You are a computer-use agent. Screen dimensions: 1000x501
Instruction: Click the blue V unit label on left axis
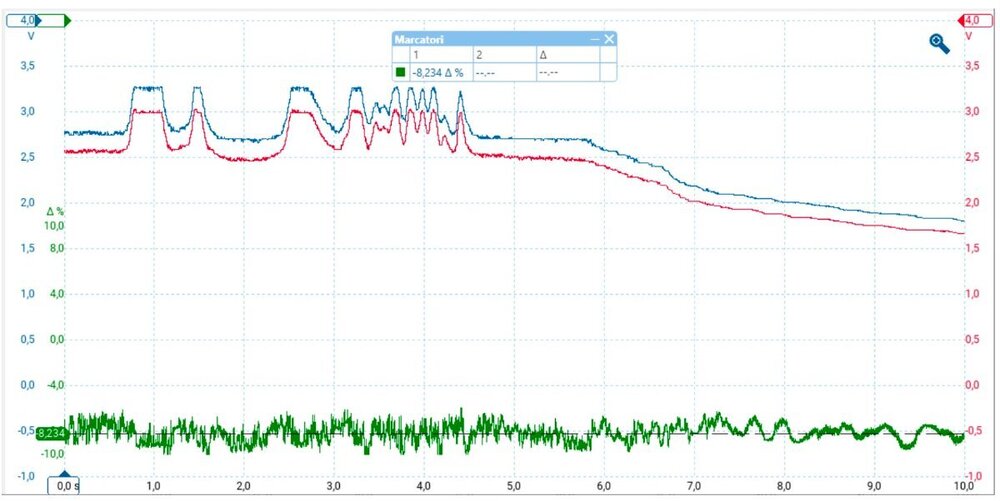point(31,36)
